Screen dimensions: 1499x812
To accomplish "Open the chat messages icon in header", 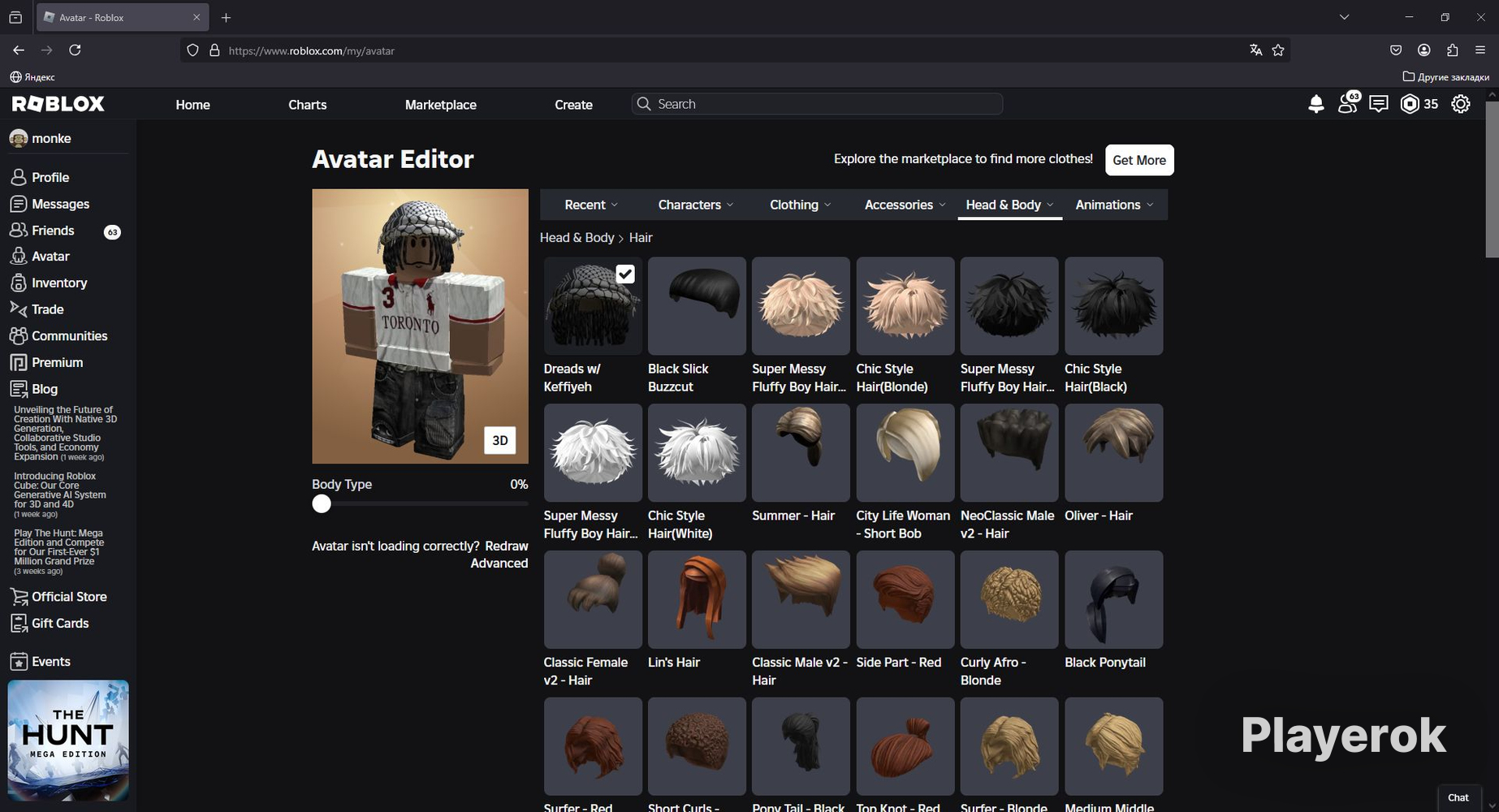I will (x=1379, y=104).
